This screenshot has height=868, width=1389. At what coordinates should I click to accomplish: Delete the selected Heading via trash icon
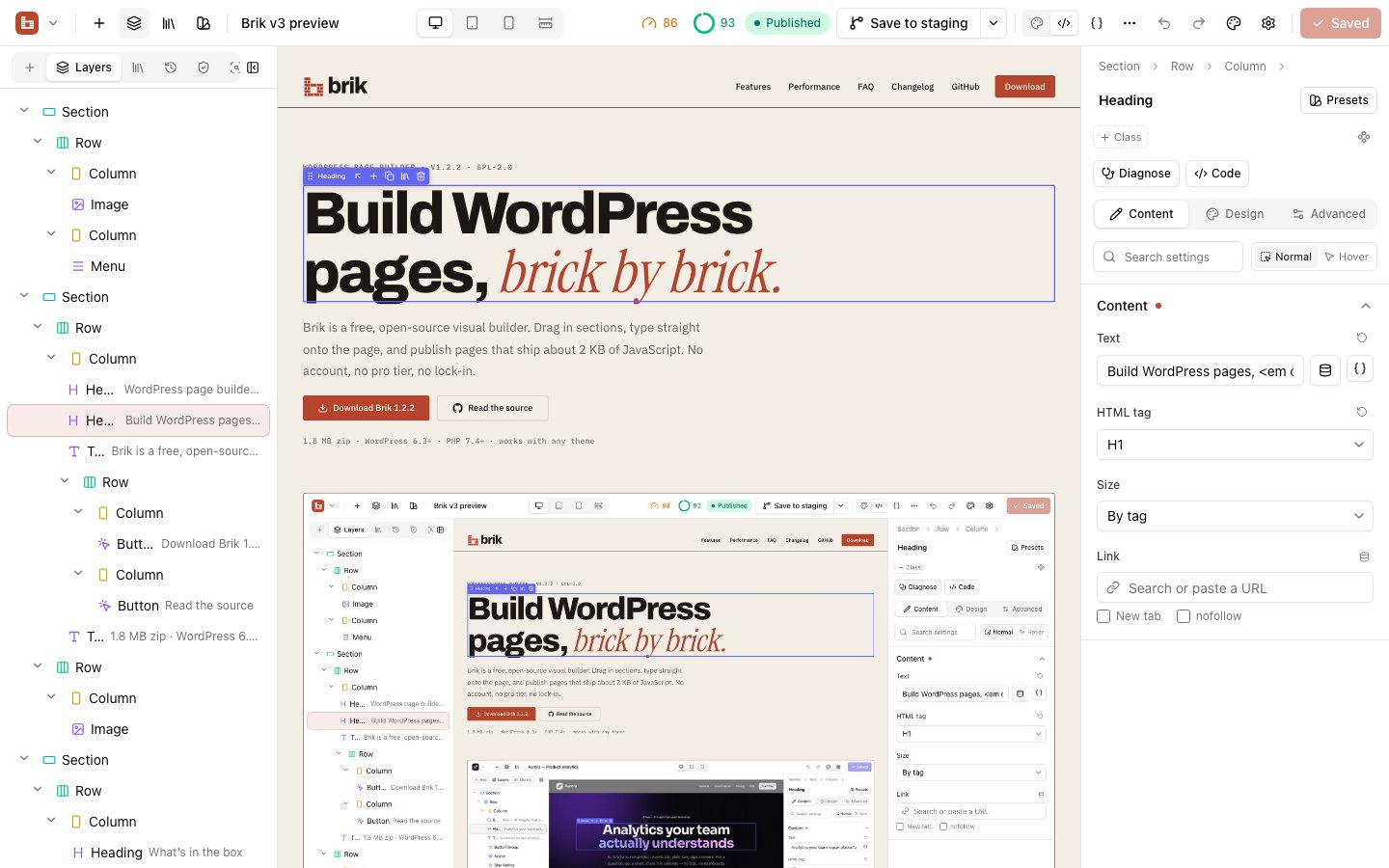point(421,176)
